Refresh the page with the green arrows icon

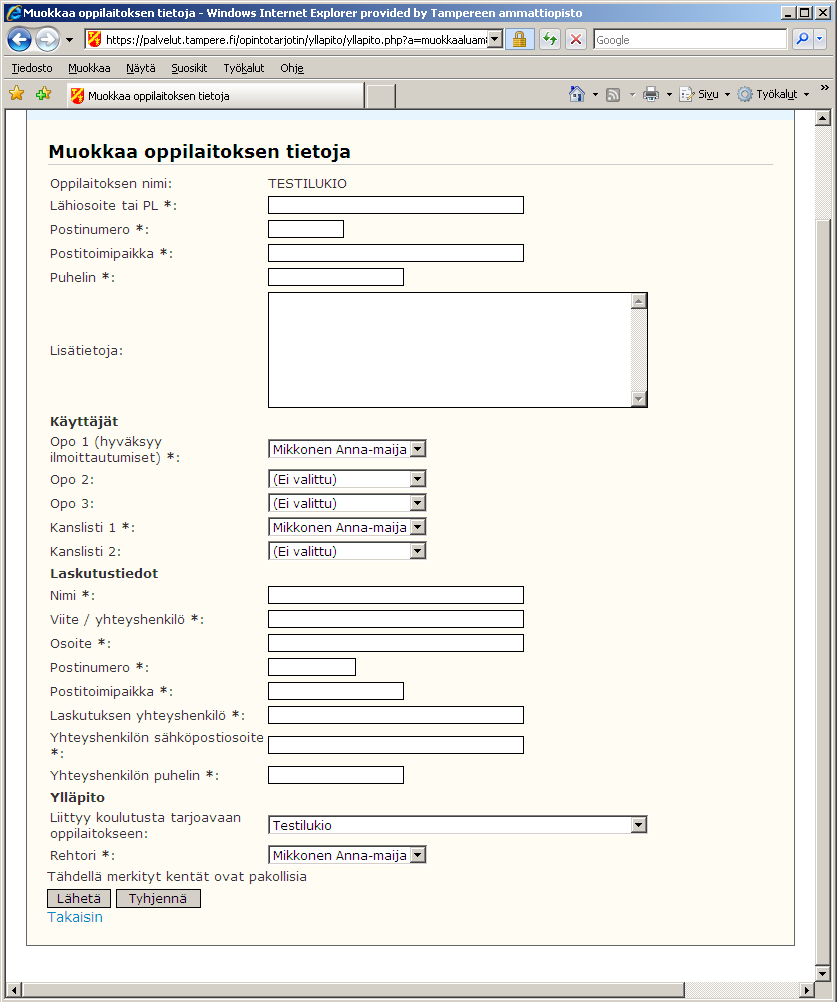click(x=550, y=40)
